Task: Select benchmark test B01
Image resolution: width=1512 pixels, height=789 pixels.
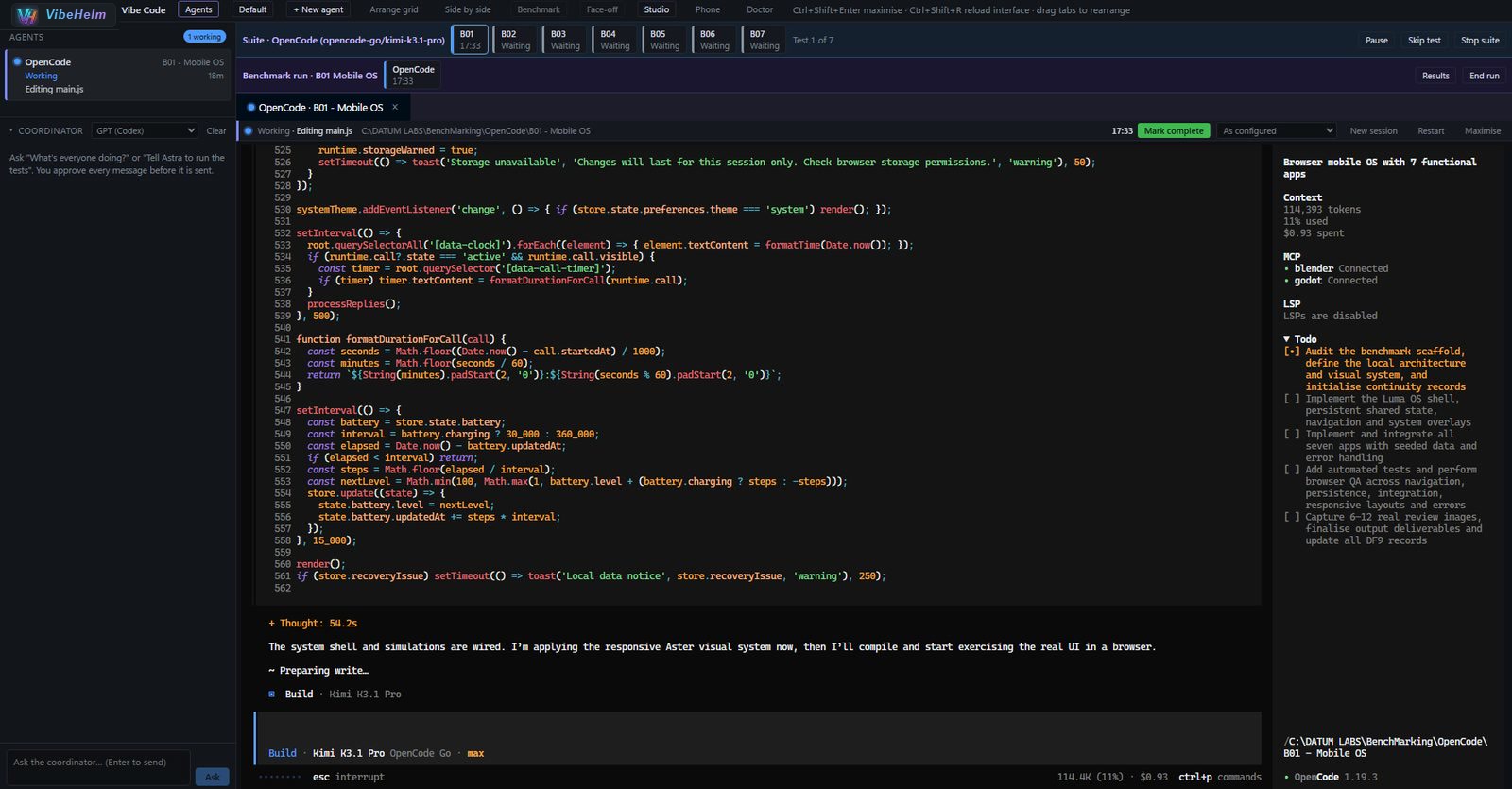Action: [x=470, y=40]
